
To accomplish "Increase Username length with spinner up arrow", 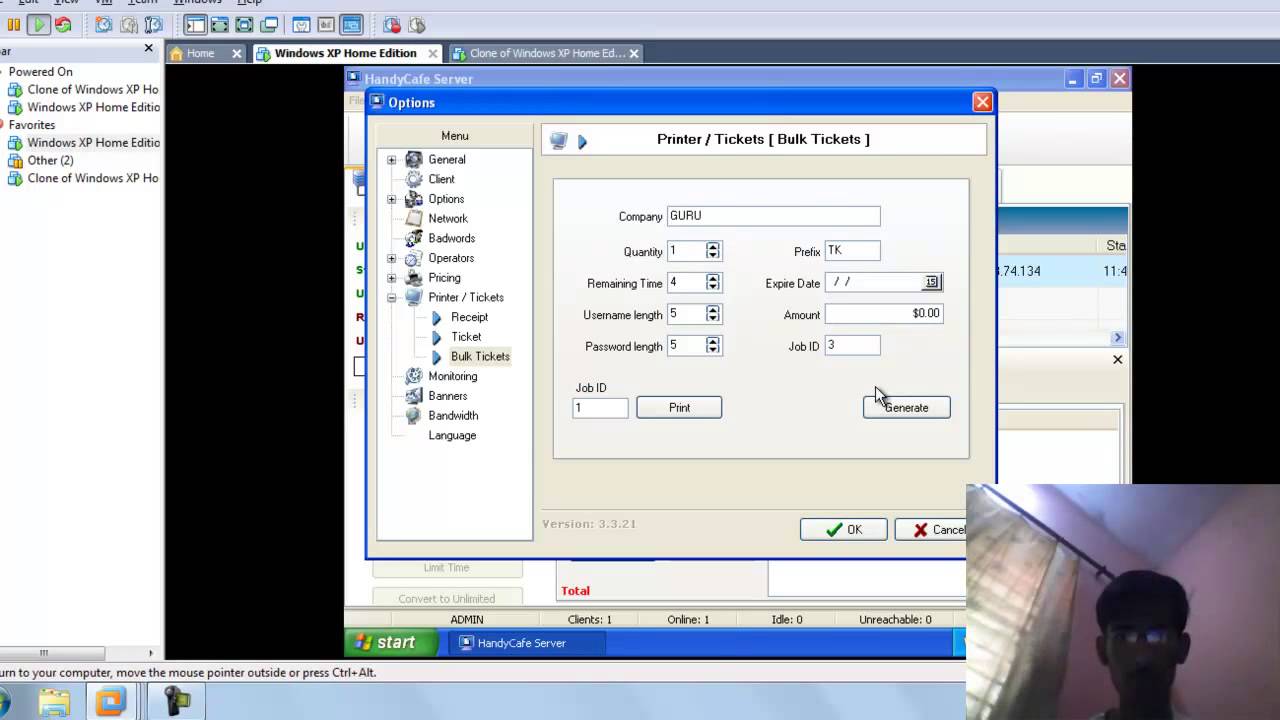I will tap(712, 310).
